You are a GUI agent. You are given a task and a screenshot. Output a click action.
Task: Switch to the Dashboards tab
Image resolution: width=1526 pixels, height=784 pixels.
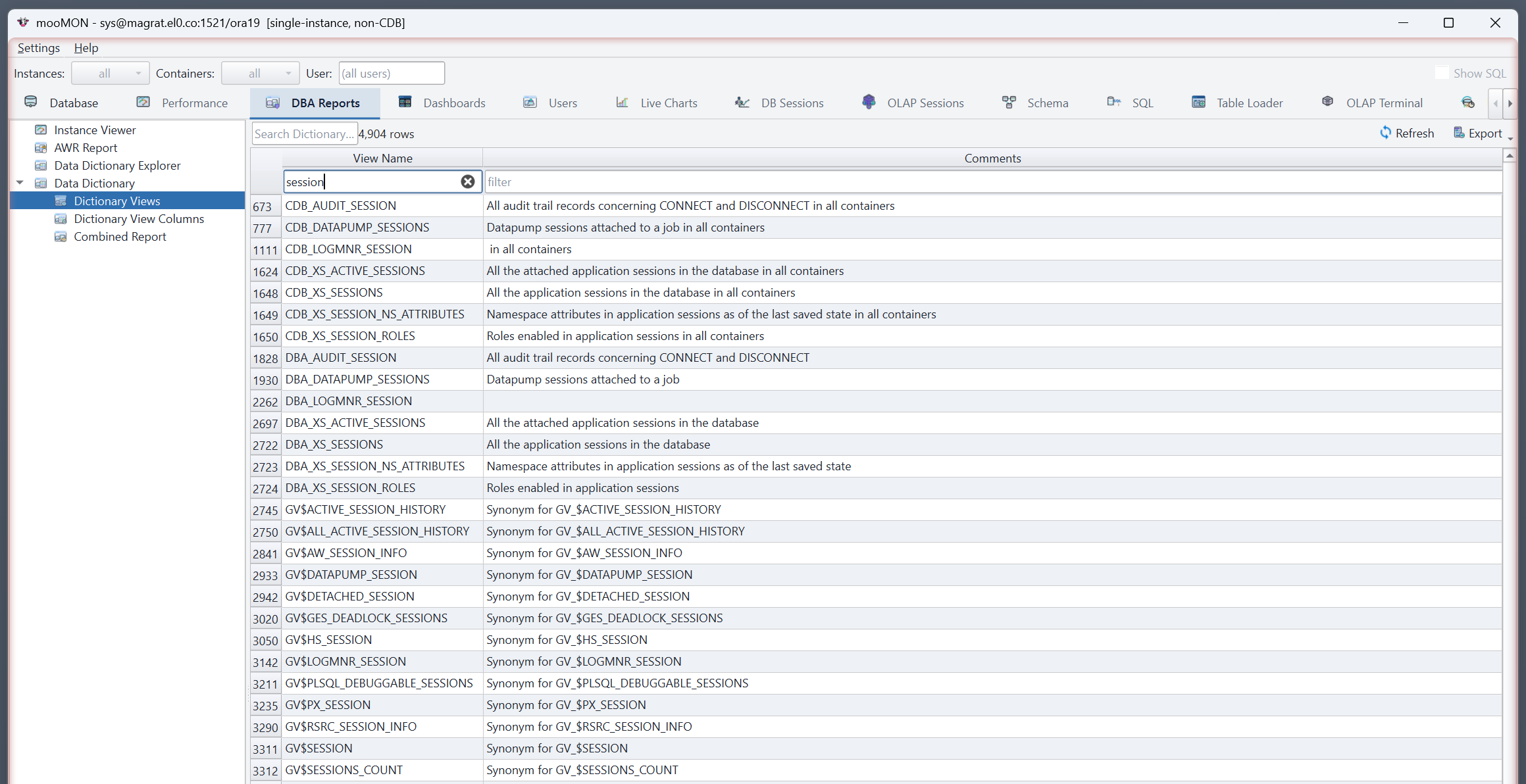click(442, 103)
